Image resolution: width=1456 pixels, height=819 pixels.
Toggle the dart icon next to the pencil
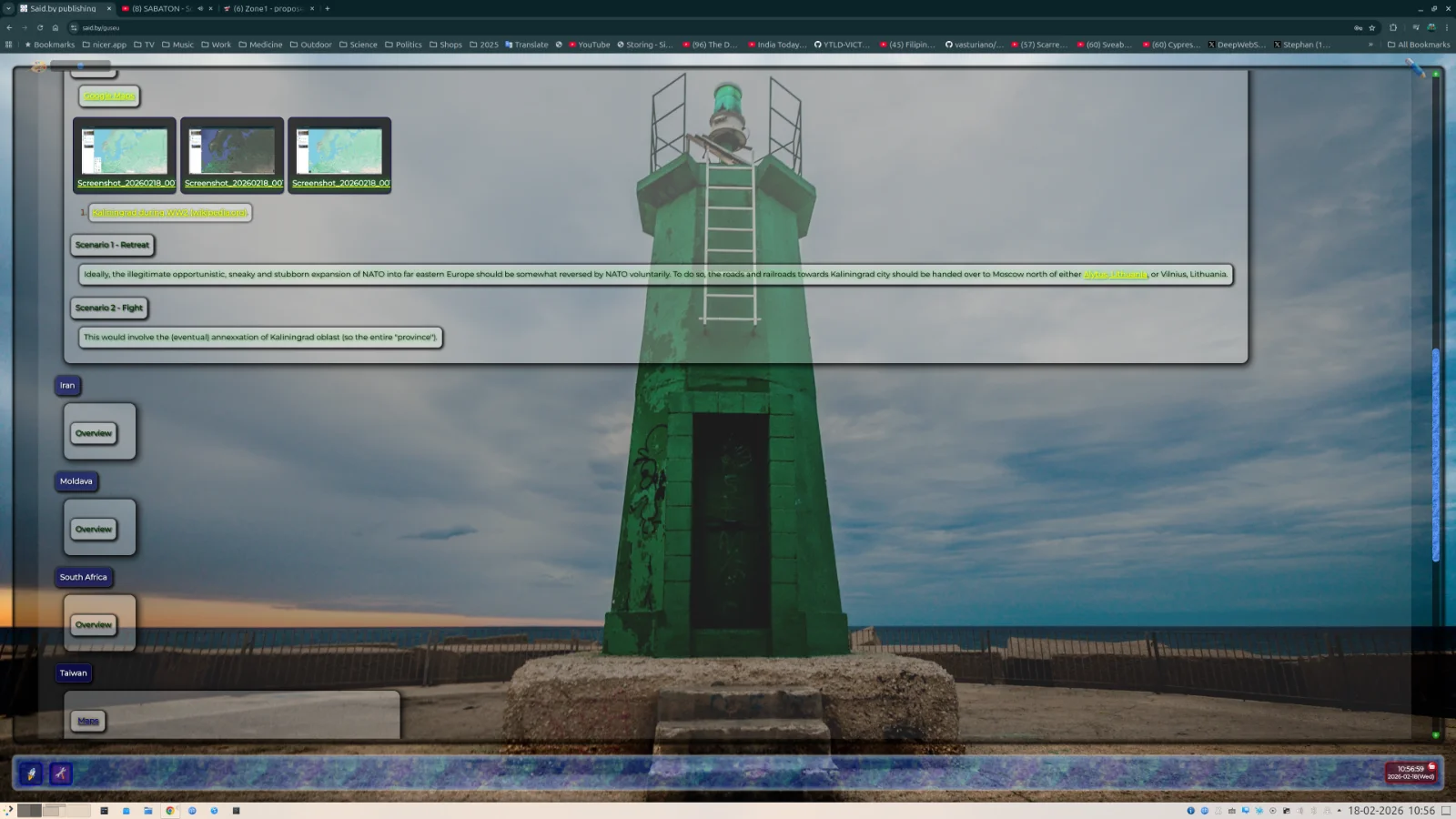coord(60,774)
